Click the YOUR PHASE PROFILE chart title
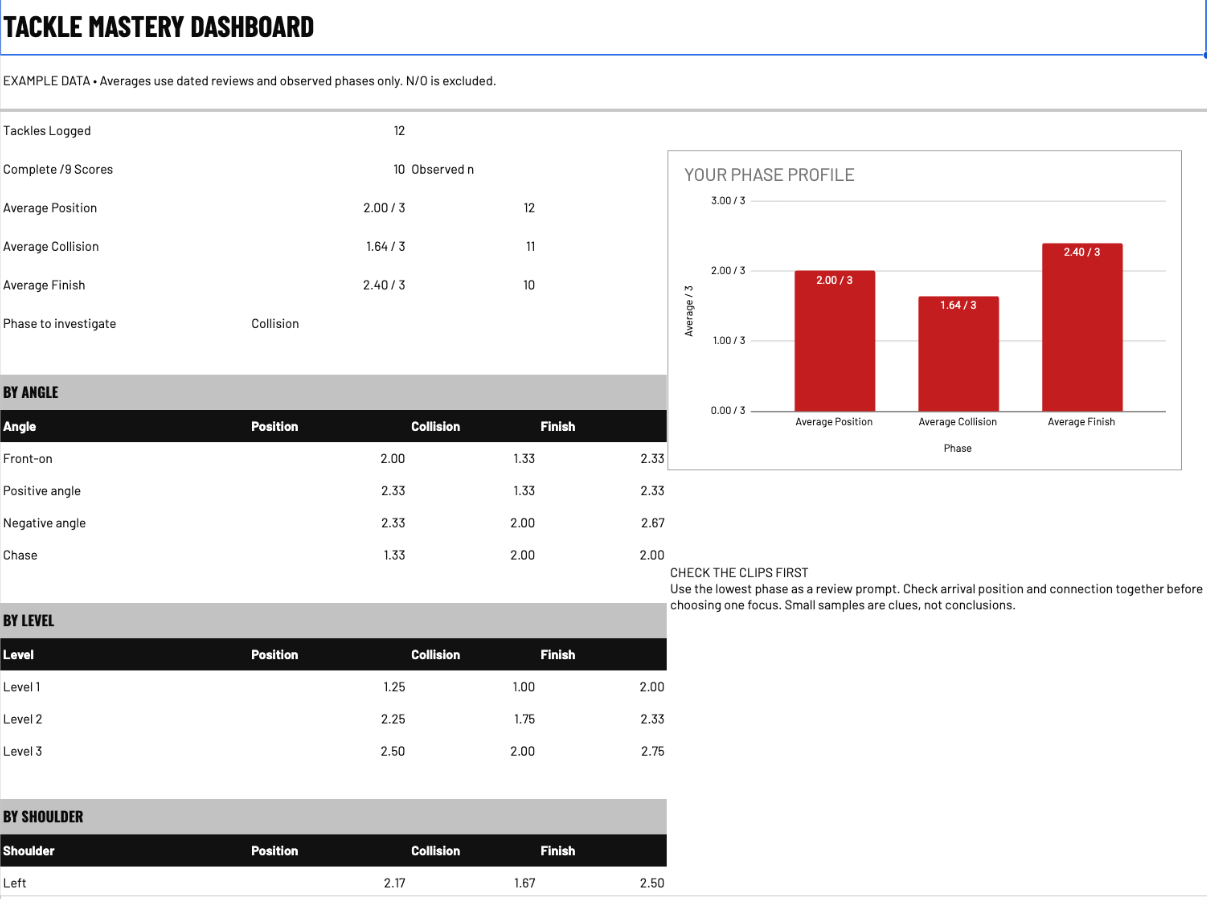 (769, 175)
